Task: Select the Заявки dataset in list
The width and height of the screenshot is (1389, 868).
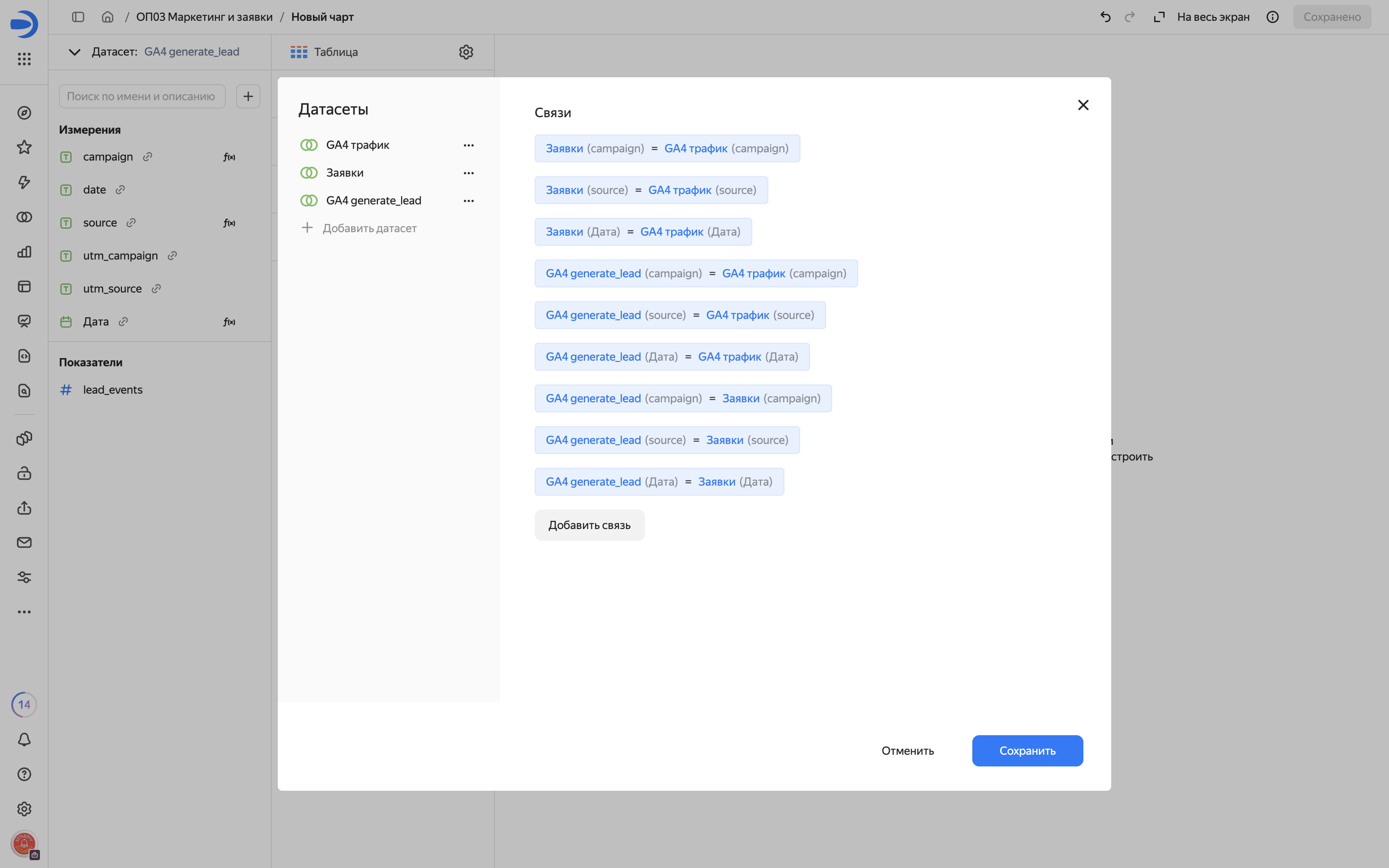Action: (344, 173)
